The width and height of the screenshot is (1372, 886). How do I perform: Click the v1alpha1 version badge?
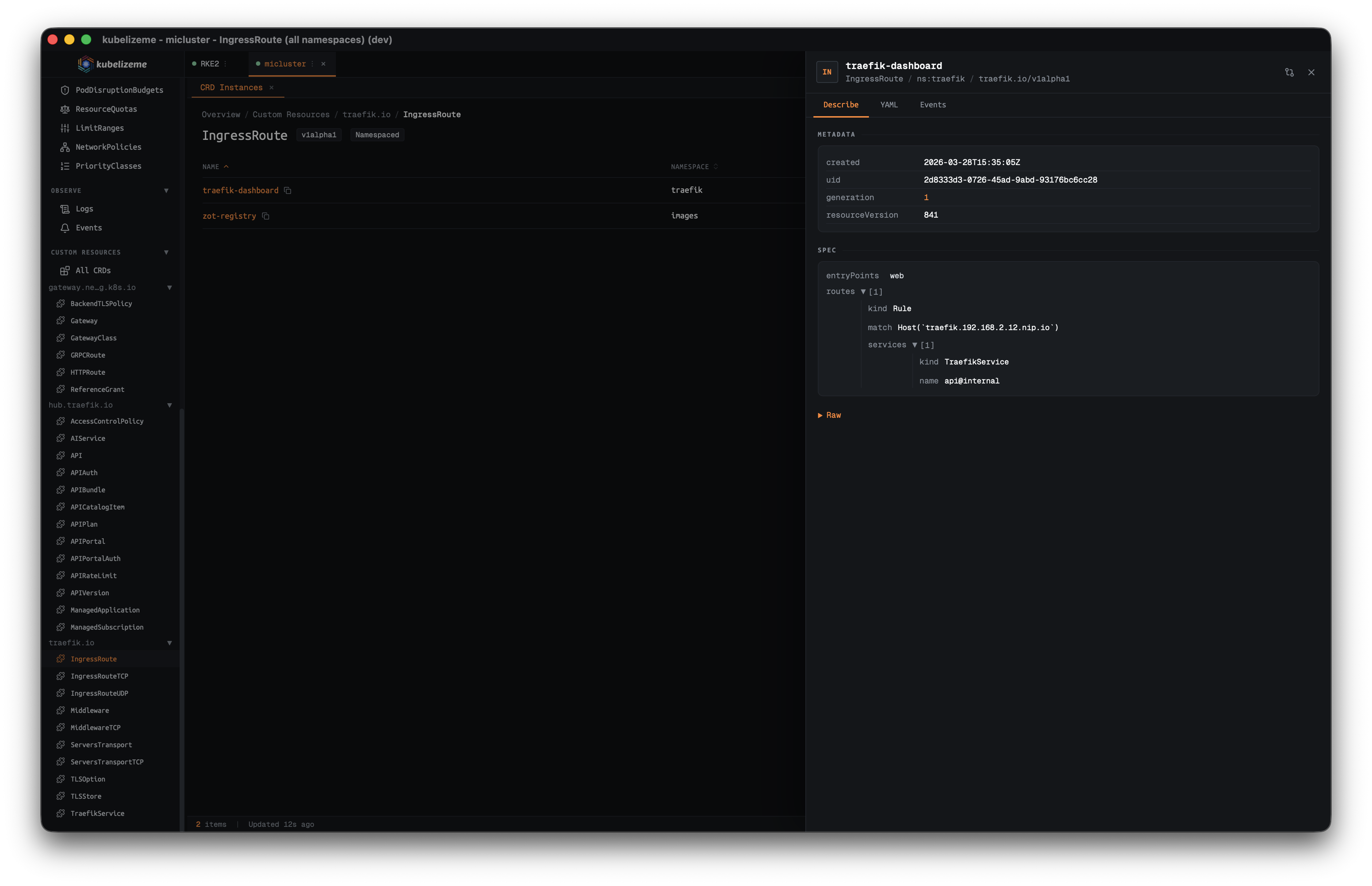point(319,135)
